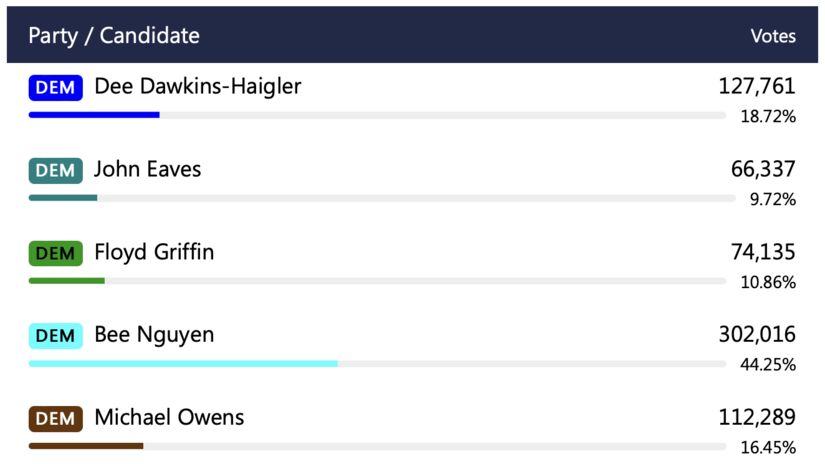Click DEM badge beside Floyd Griffin
The height and width of the screenshot is (464, 825).
[x=55, y=253]
